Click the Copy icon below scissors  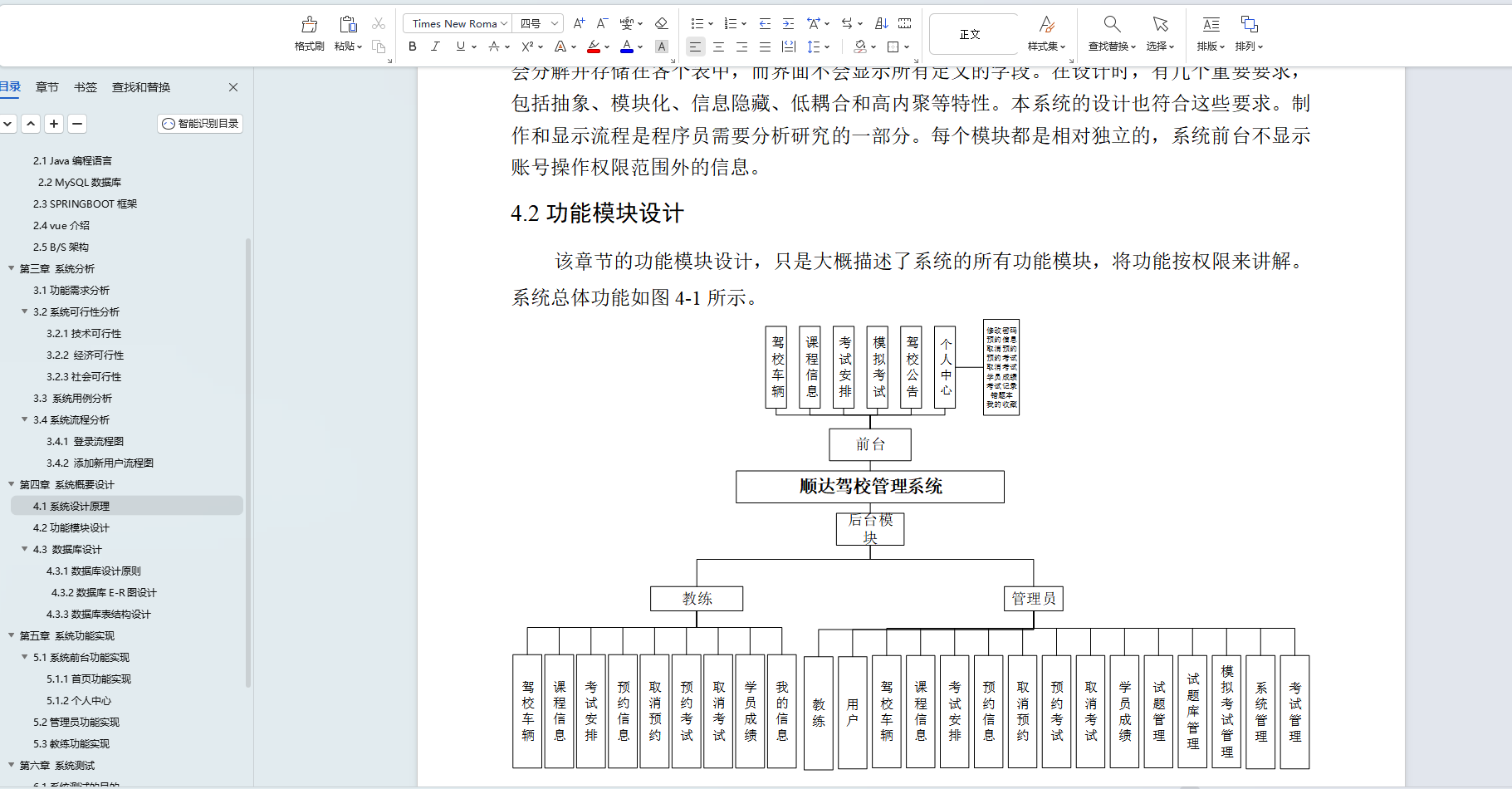pyautogui.click(x=379, y=47)
